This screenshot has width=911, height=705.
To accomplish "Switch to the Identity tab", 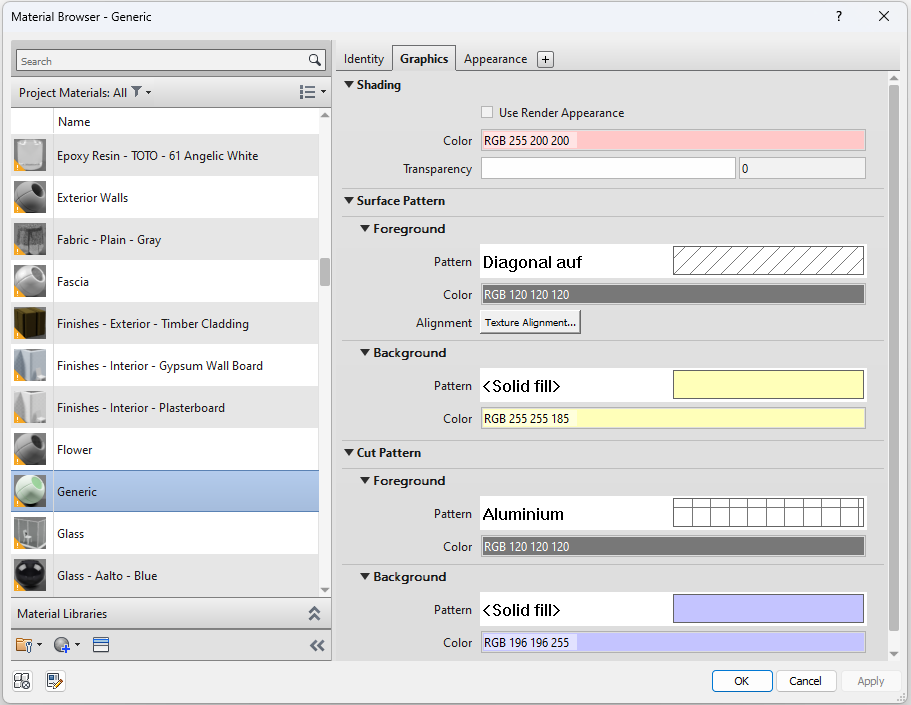I will (364, 59).
